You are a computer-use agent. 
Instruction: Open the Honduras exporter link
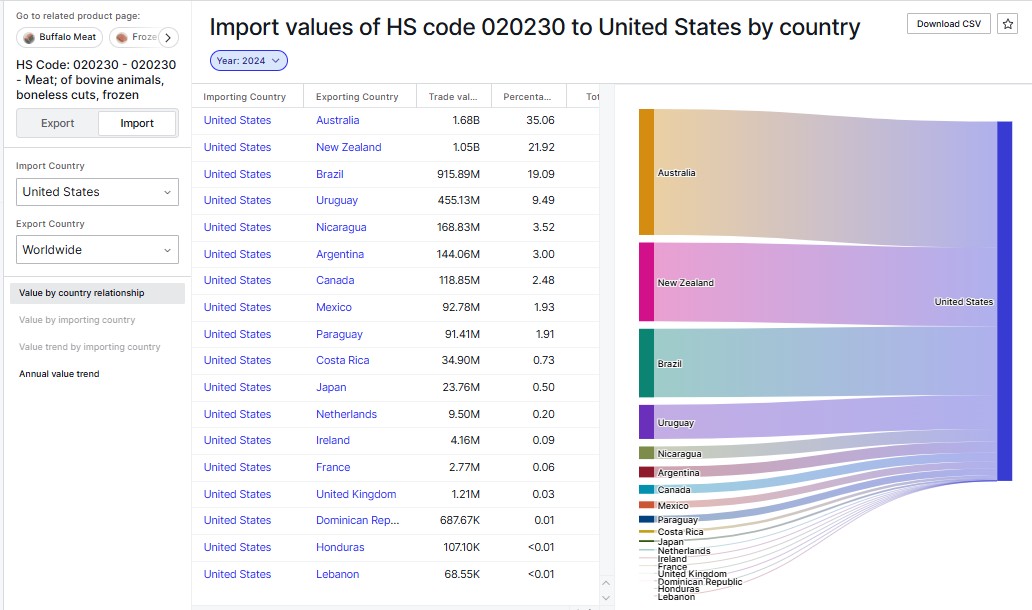(x=340, y=547)
